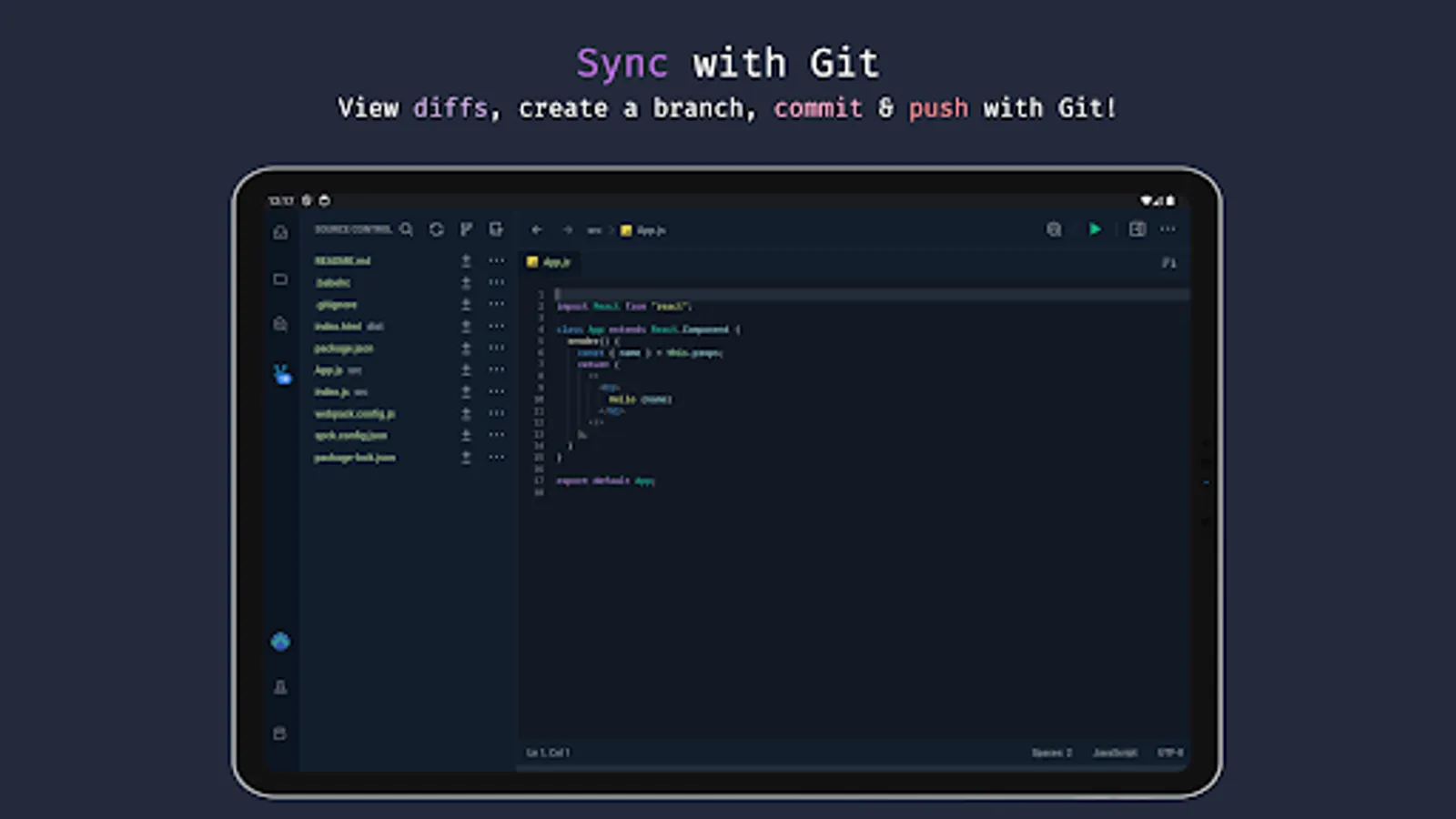Image resolution: width=1456 pixels, height=819 pixels.
Task: Select the active Source Control sidebar icon
Action: click(x=282, y=373)
